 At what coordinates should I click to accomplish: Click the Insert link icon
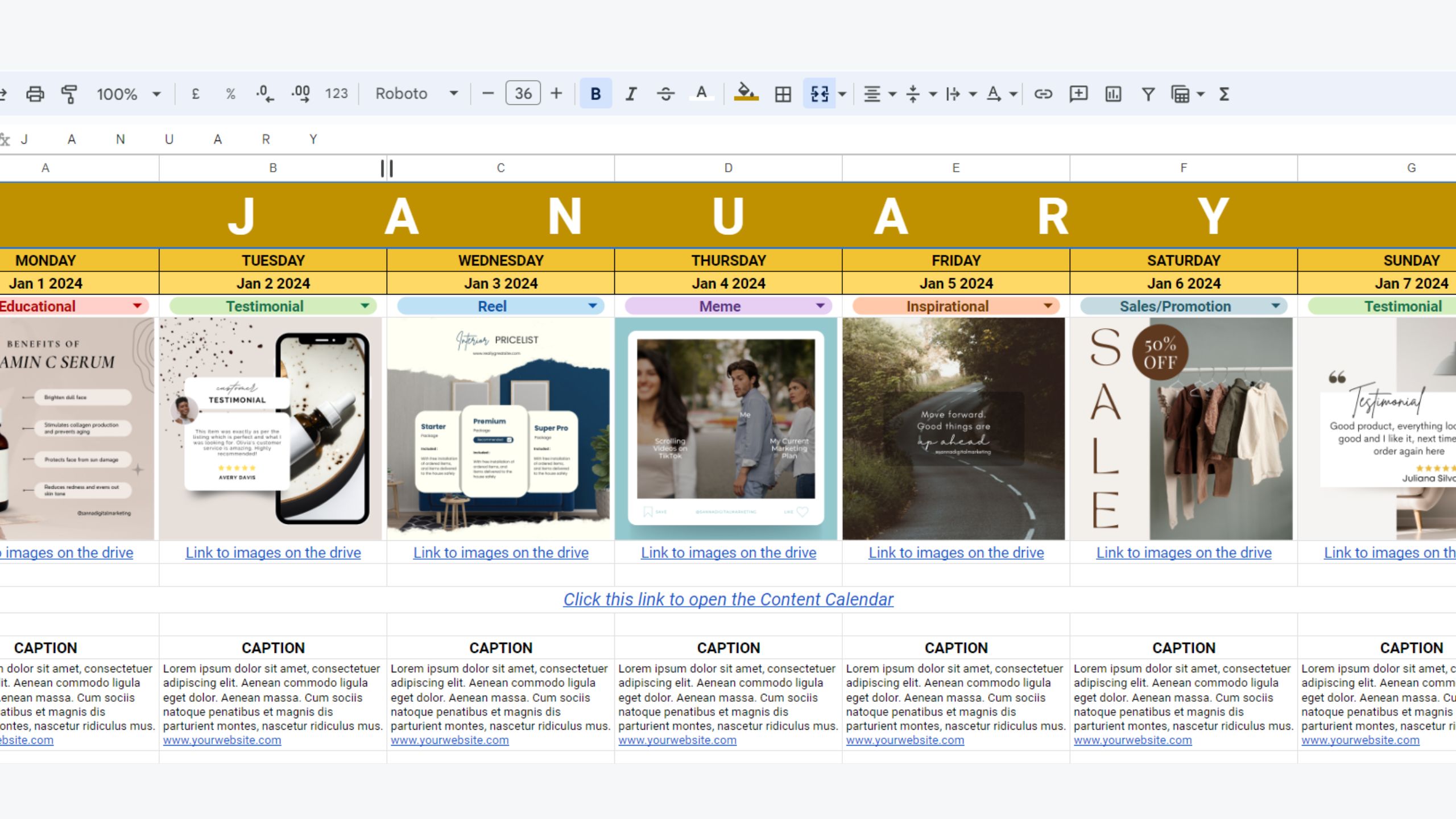(x=1043, y=94)
